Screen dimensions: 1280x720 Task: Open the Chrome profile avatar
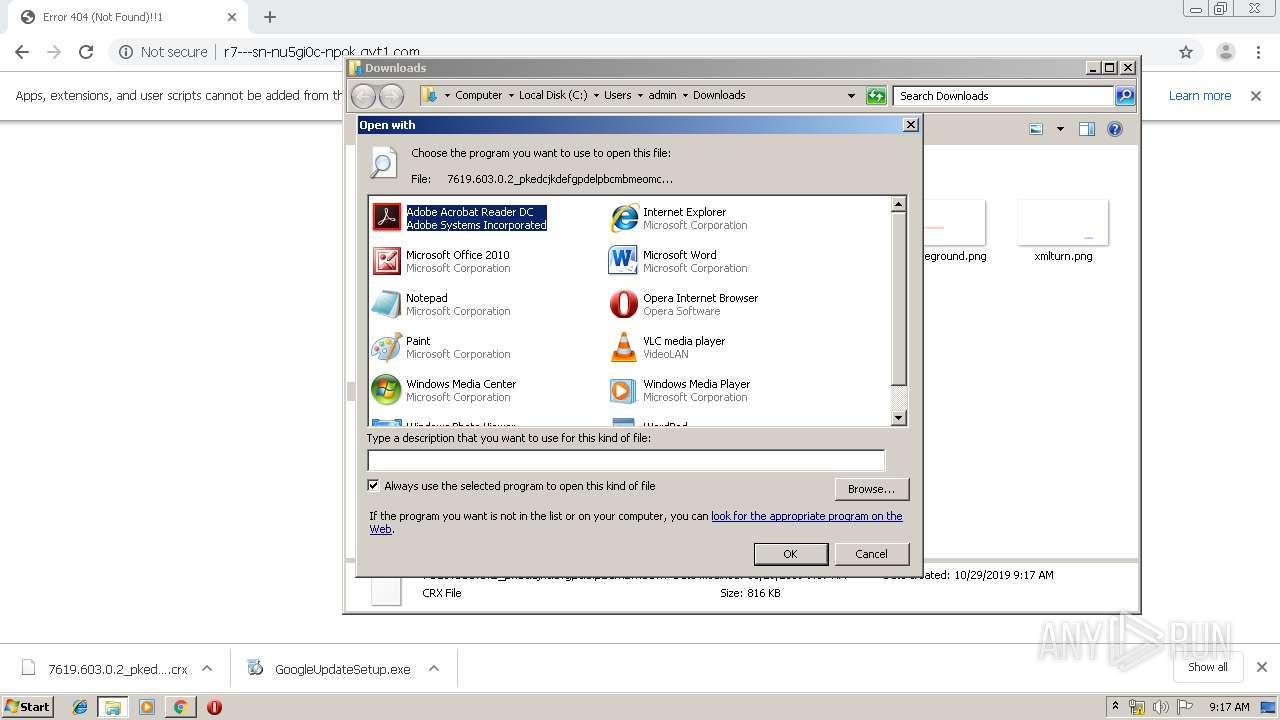(x=1225, y=52)
